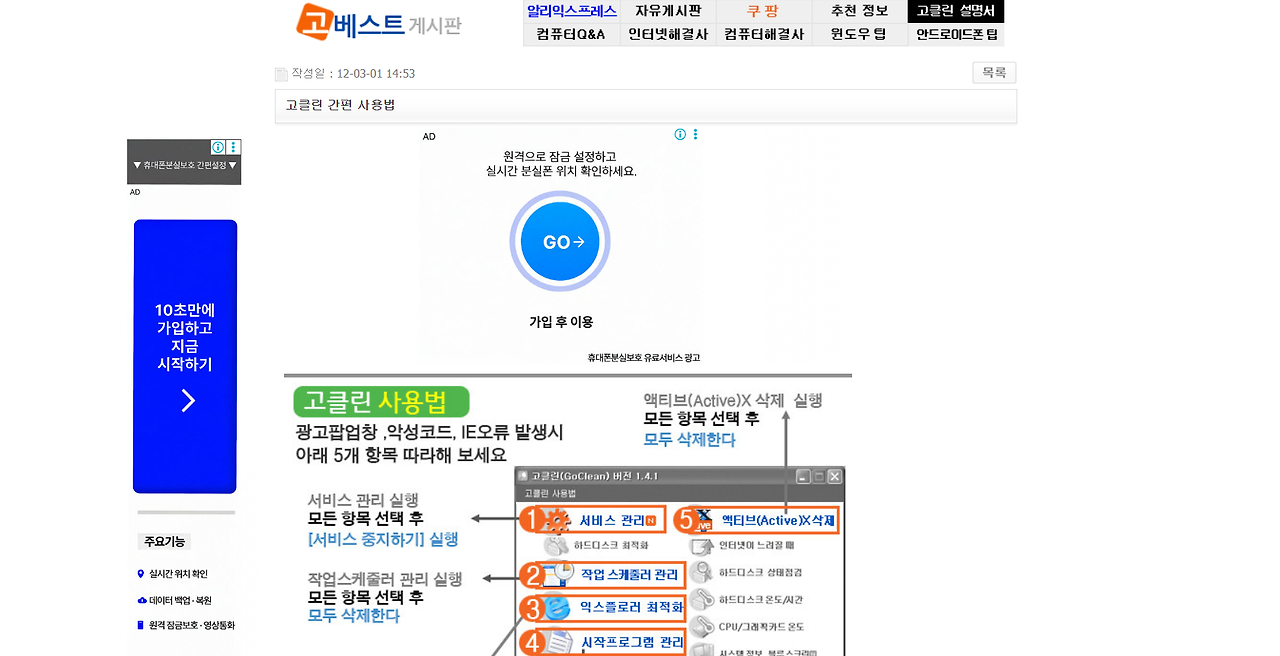This screenshot has width=1280, height=656.
Task: Click the 실시간 위치 확인 text
Action: (178, 574)
